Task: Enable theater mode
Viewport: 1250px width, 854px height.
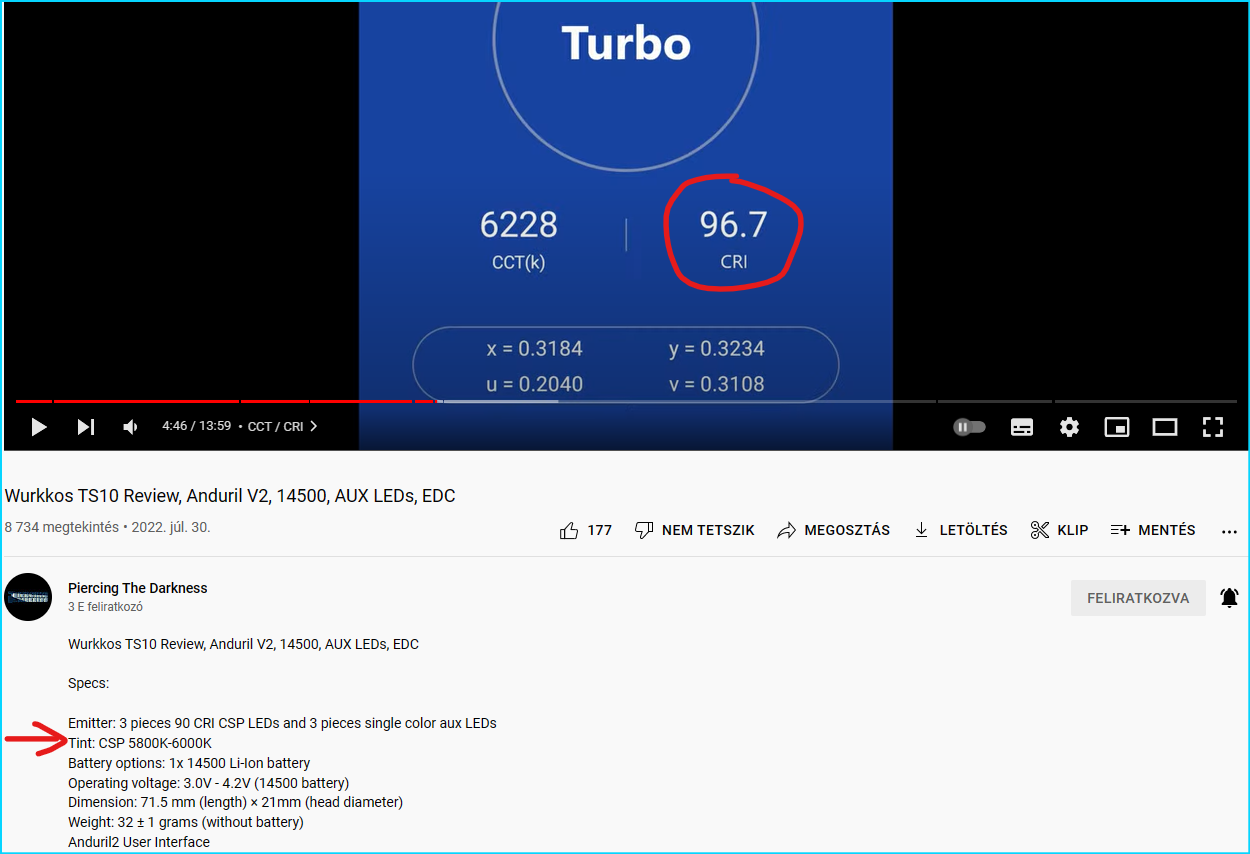Action: (x=1164, y=427)
